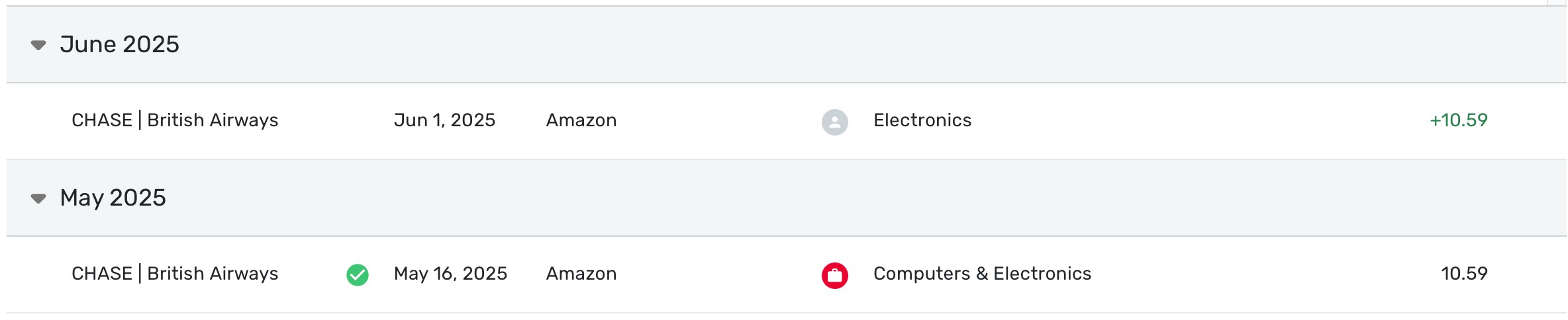The height and width of the screenshot is (320, 1568).
Task: Open account CHASE | British Airways in June row
Action: point(175,120)
